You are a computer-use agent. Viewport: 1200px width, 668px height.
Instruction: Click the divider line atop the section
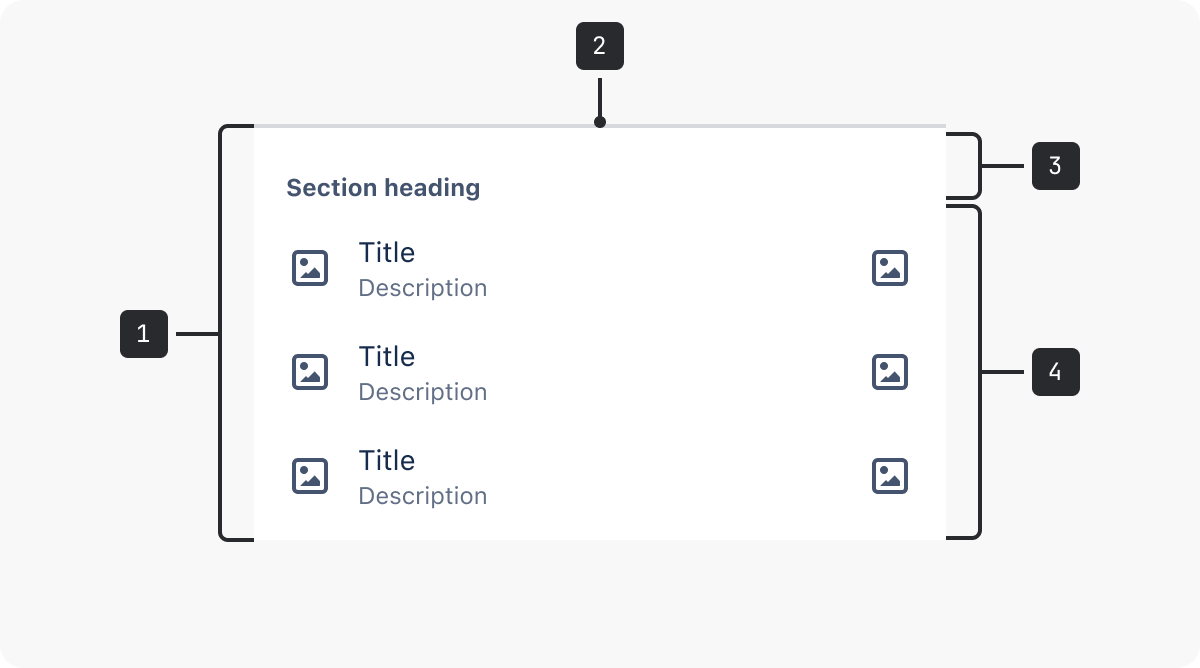coord(600,126)
